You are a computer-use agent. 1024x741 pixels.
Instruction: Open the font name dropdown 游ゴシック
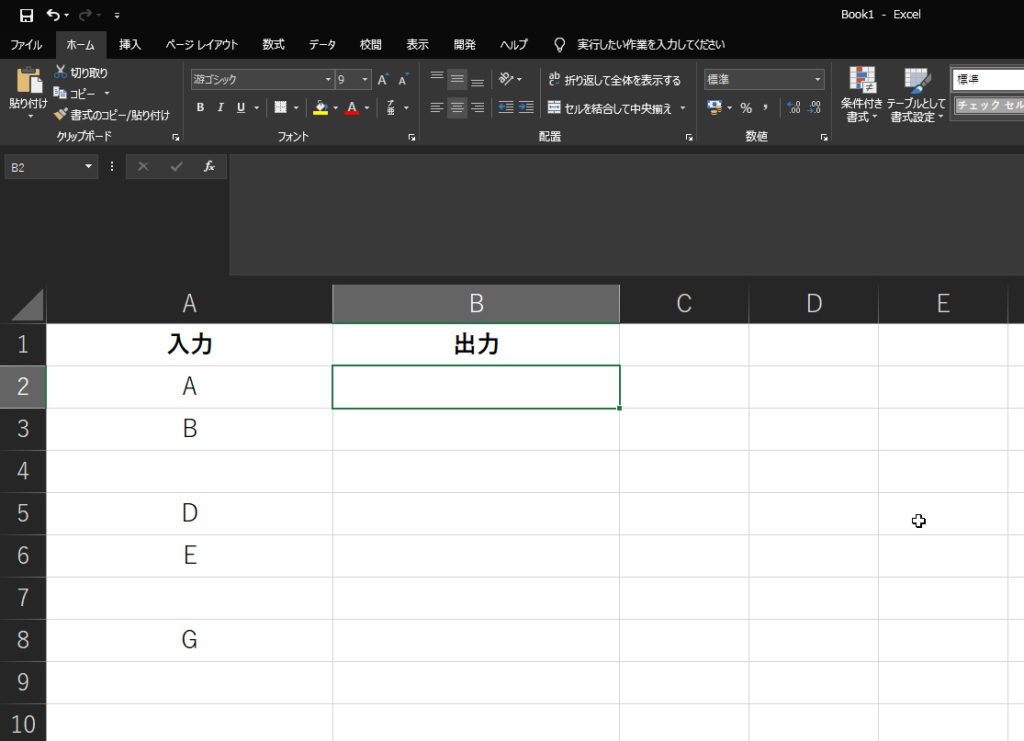pos(328,80)
